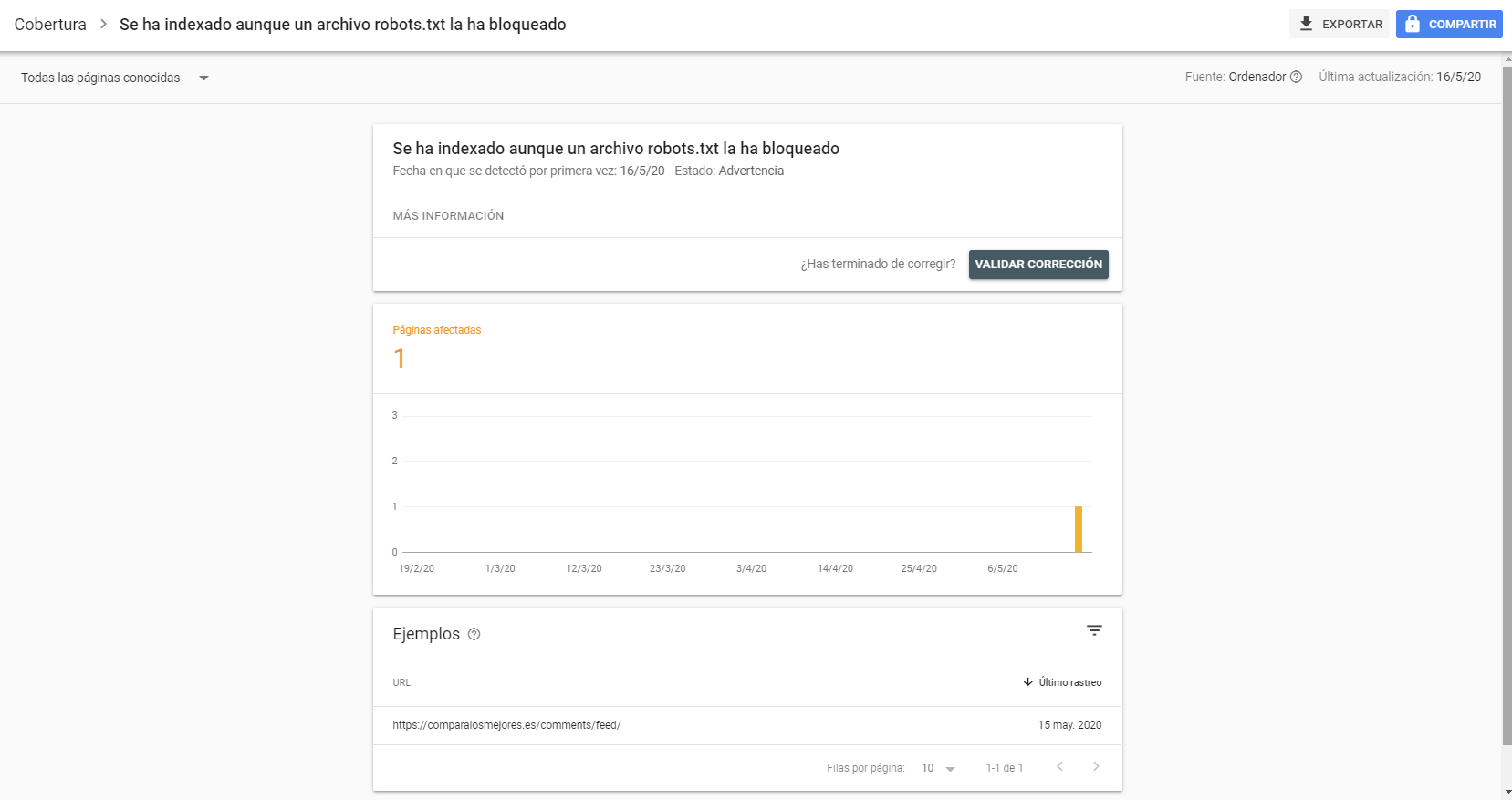Click the 19/2/20 chart axis label
1512x800 pixels.
click(416, 568)
